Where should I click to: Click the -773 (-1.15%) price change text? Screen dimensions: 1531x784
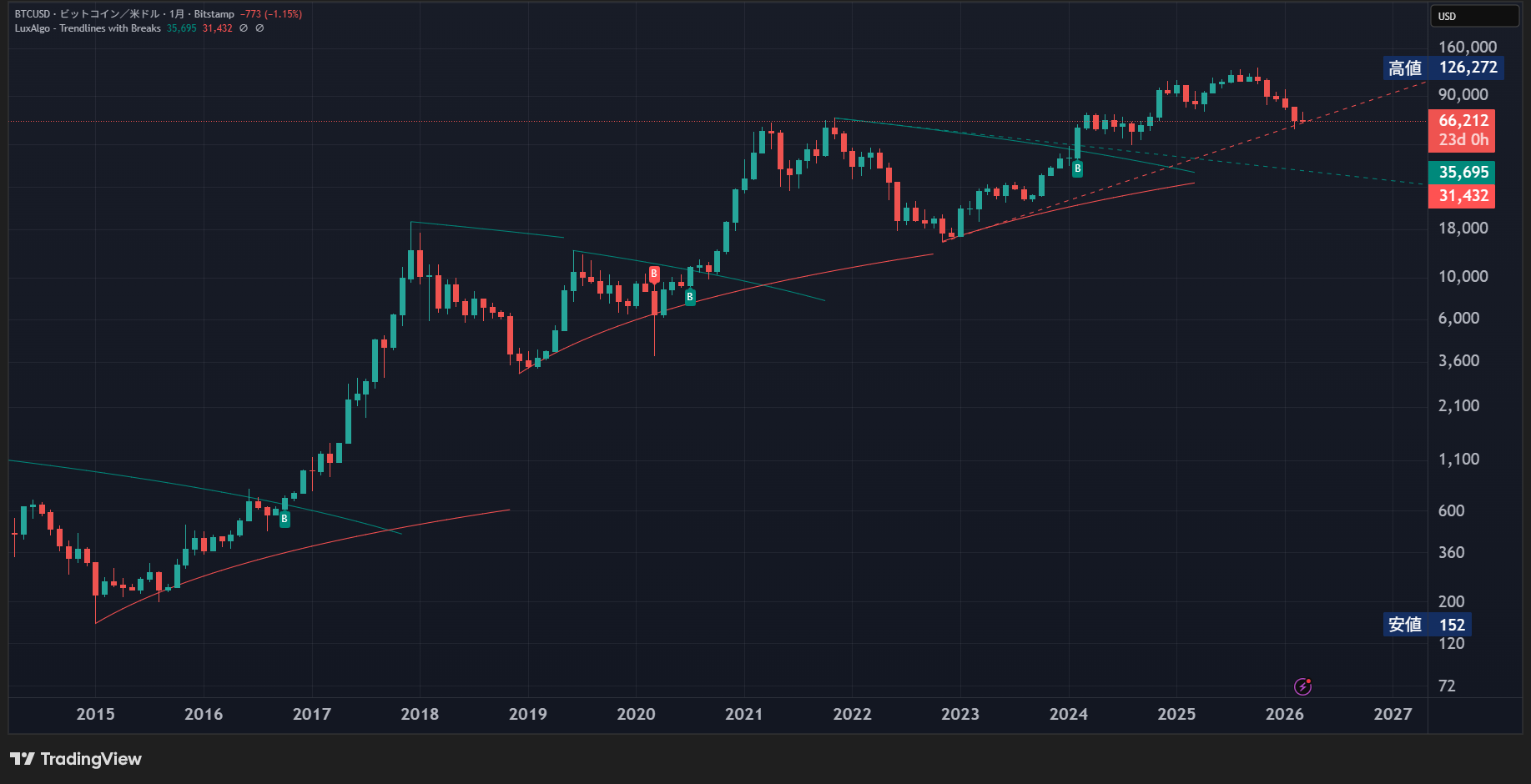click(271, 14)
